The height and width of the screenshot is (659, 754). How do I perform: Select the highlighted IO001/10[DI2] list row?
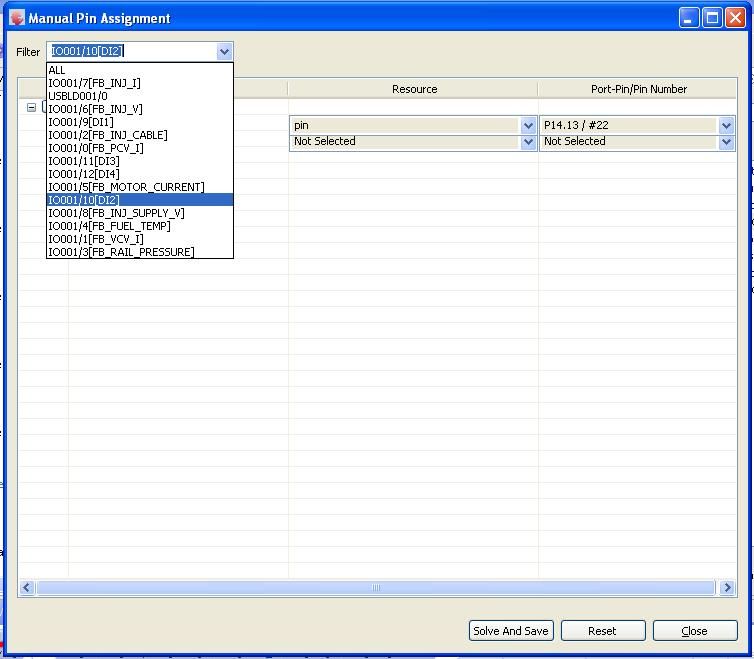140,200
